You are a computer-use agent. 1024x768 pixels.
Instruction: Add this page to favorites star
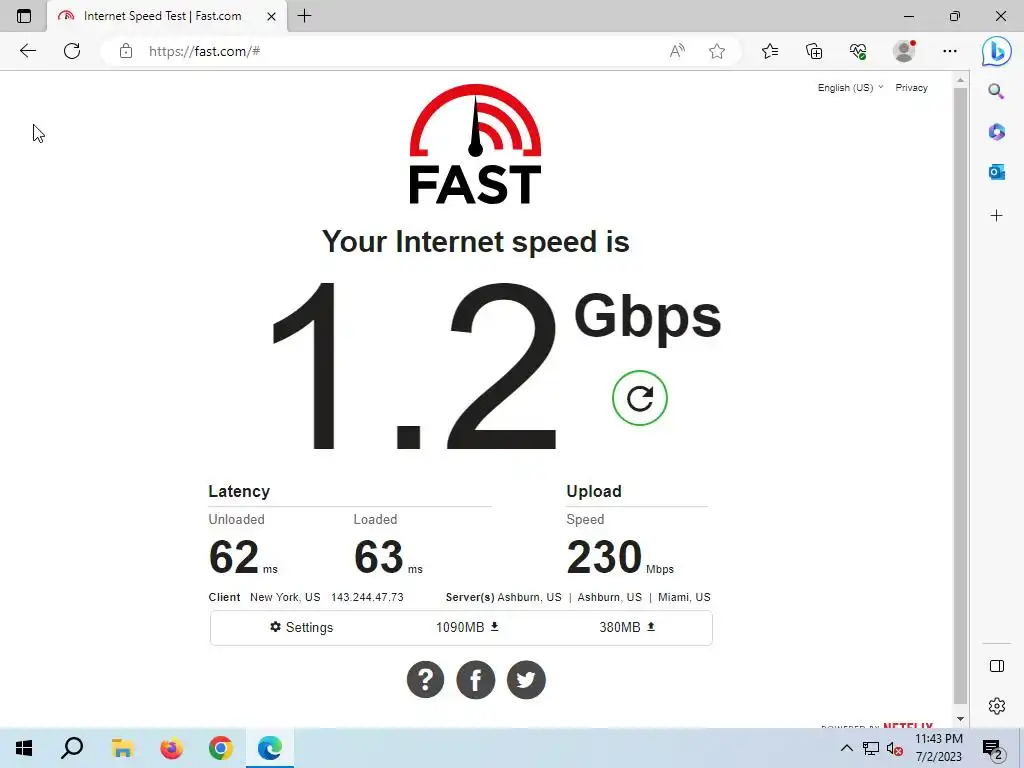pyautogui.click(x=717, y=51)
